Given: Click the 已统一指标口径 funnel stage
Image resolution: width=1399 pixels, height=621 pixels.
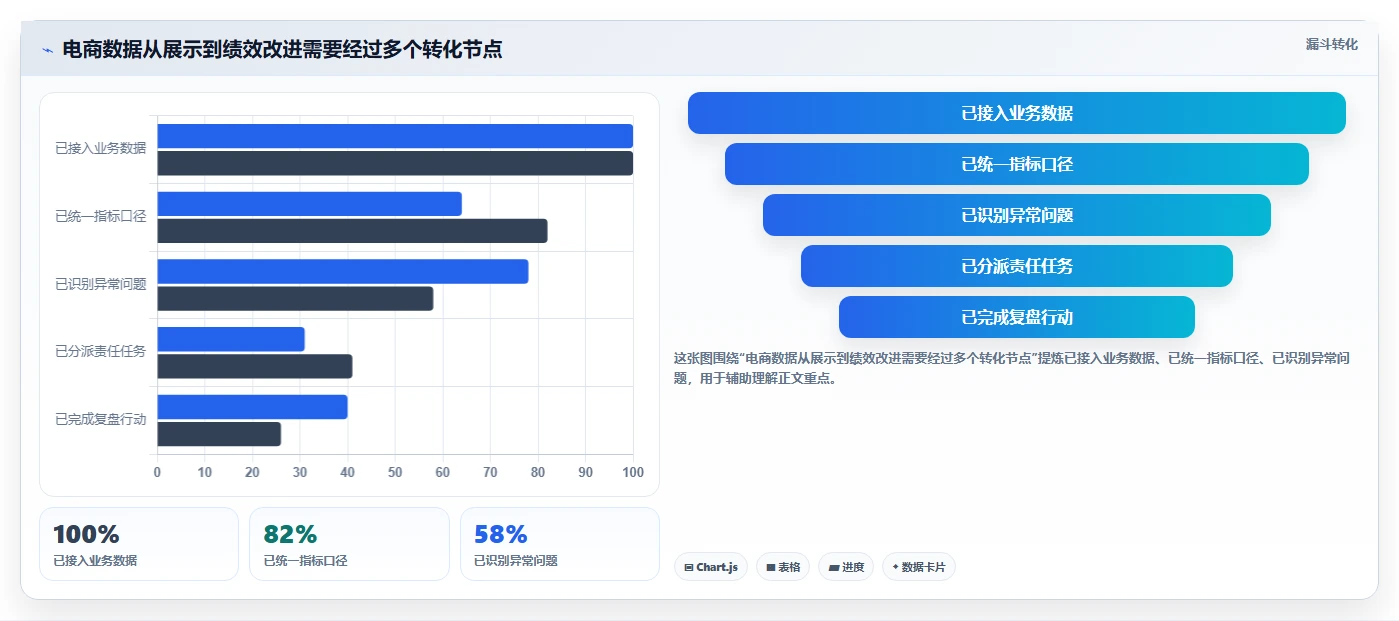Looking at the screenshot, I should [x=1017, y=164].
